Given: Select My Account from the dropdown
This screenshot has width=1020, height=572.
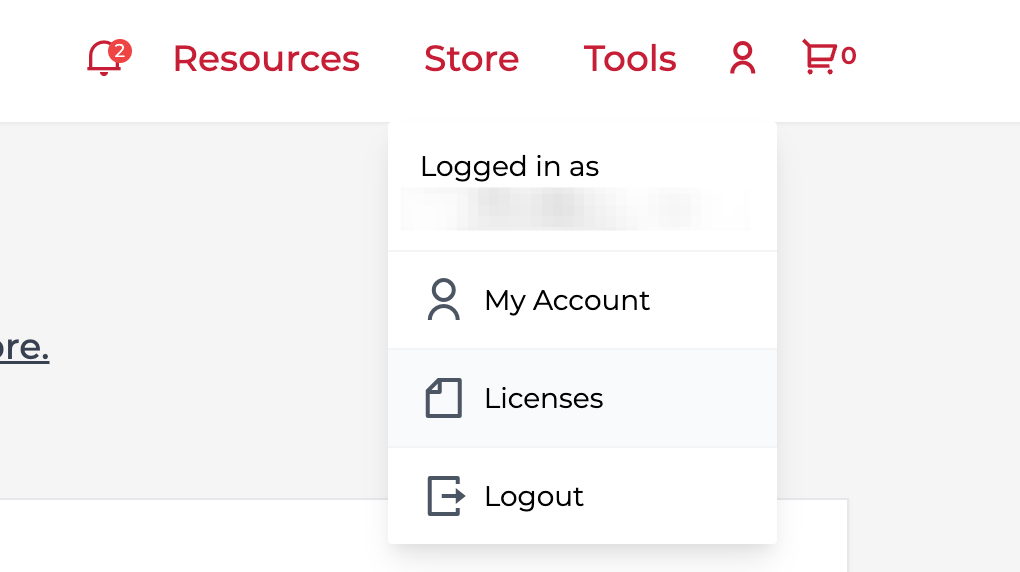Looking at the screenshot, I should 567,300.
